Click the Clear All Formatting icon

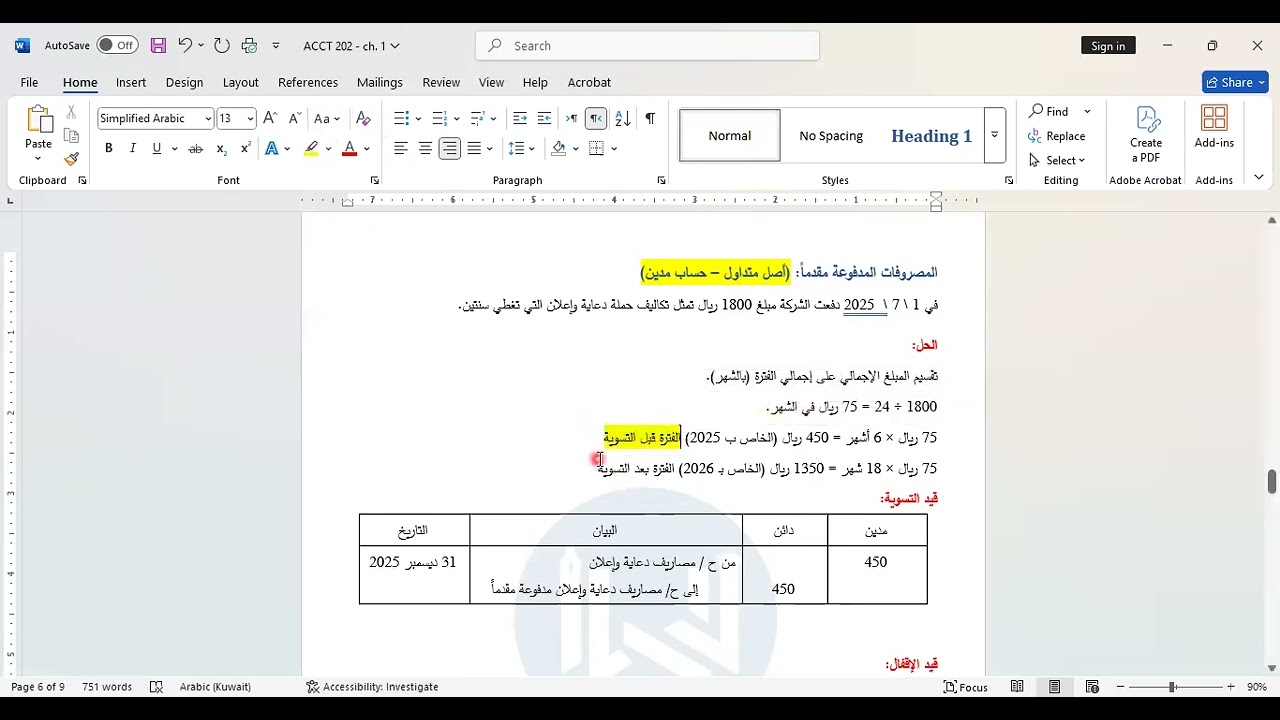click(363, 118)
